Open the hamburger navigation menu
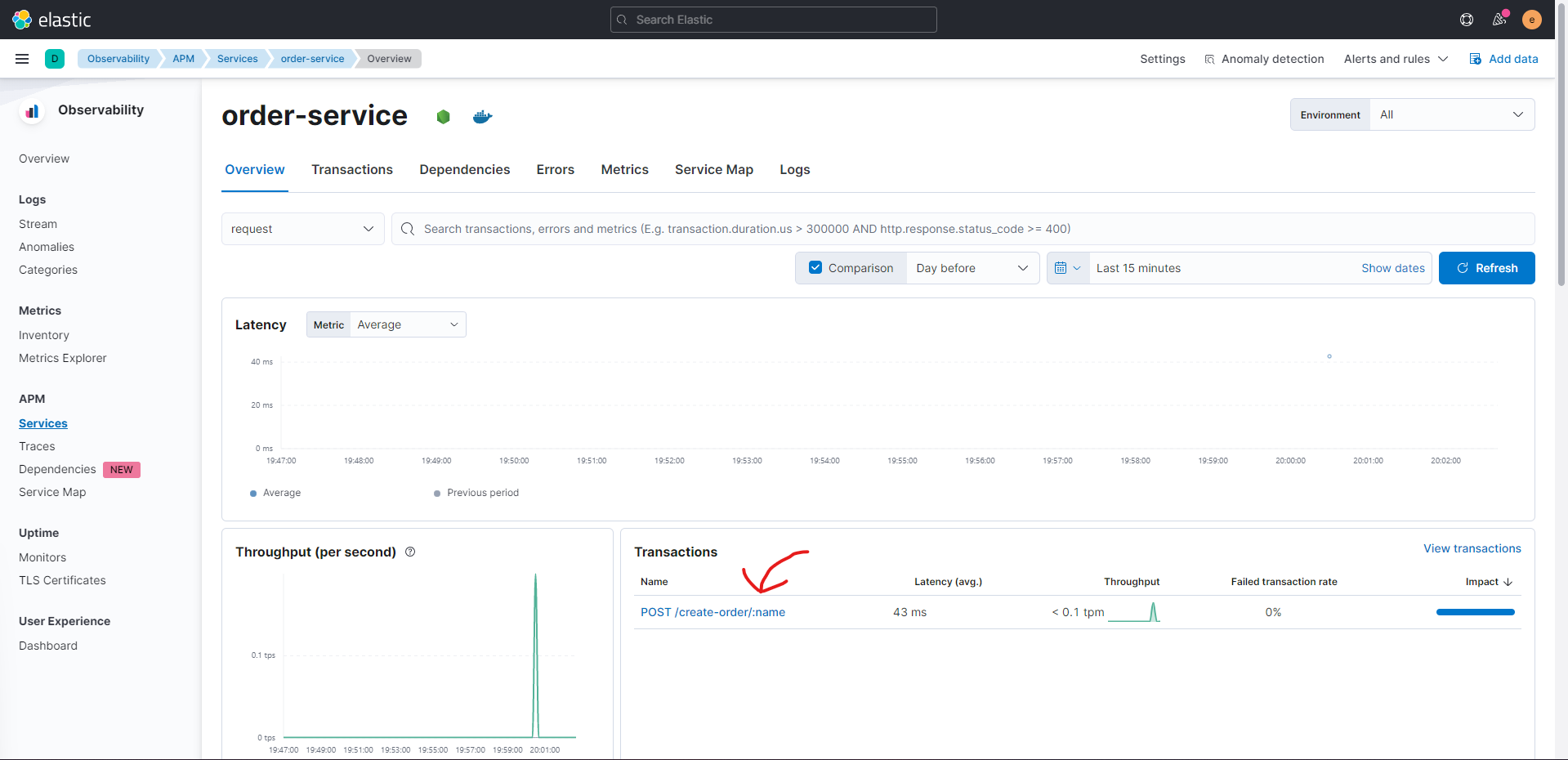 click(x=22, y=59)
